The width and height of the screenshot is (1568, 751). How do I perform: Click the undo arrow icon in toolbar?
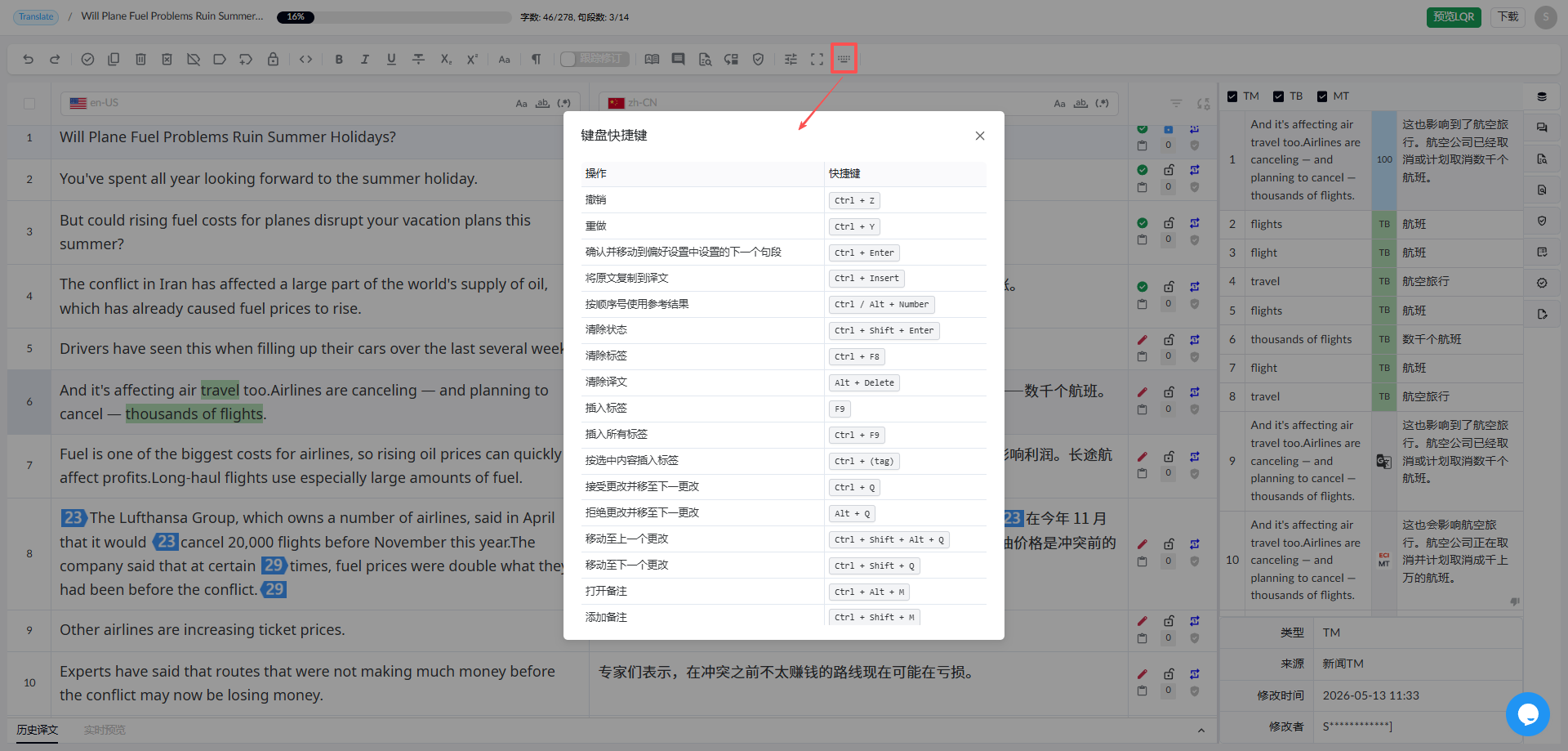click(29, 59)
